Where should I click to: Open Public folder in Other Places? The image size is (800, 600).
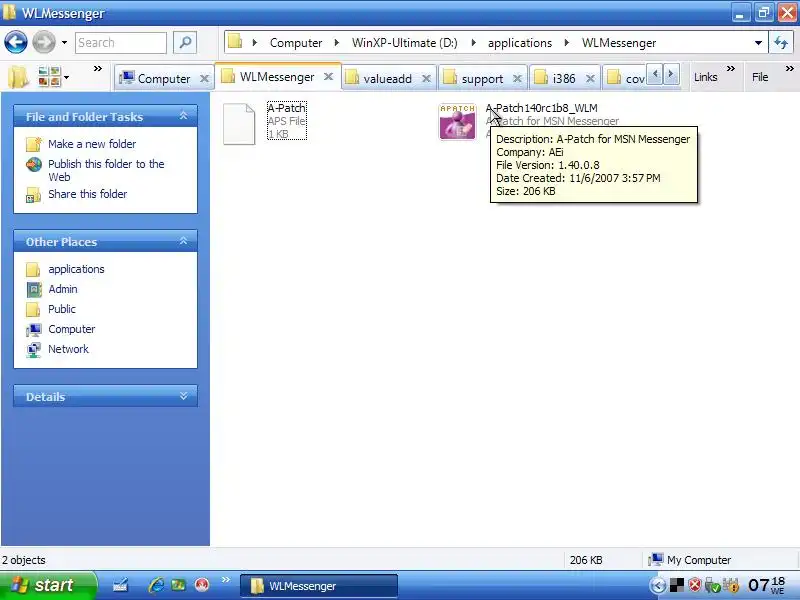pos(62,309)
